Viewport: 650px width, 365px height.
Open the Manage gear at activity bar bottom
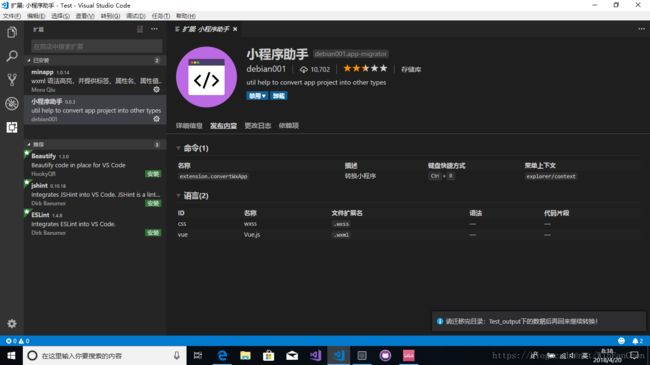click(x=12, y=324)
